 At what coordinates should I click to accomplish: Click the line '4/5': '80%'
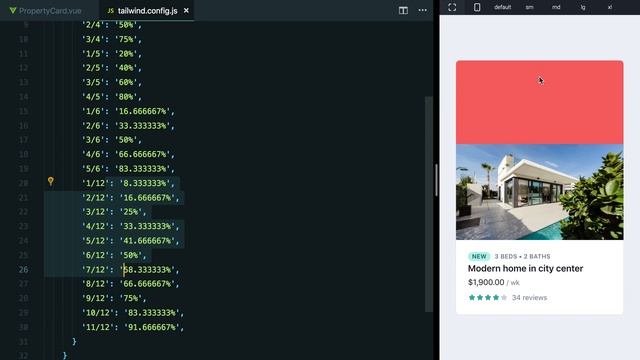pyautogui.click(x=112, y=97)
